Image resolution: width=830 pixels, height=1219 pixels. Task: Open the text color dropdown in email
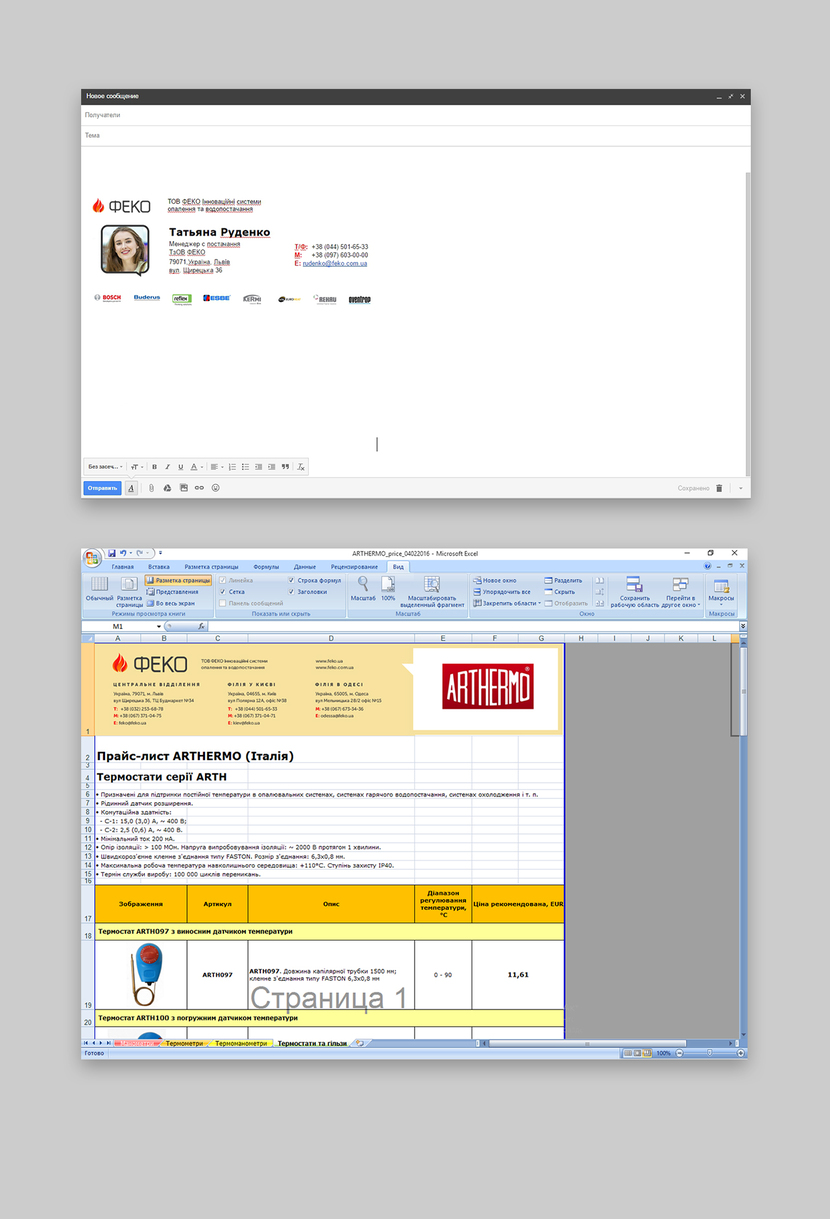[x=196, y=467]
